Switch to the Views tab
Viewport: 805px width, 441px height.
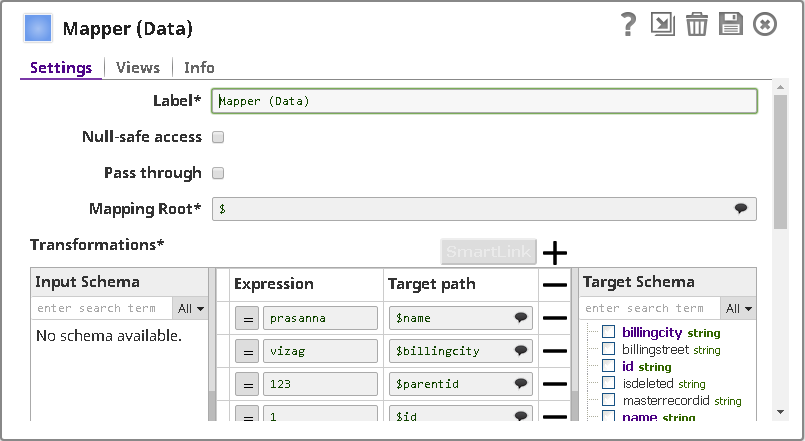click(x=138, y=67)
